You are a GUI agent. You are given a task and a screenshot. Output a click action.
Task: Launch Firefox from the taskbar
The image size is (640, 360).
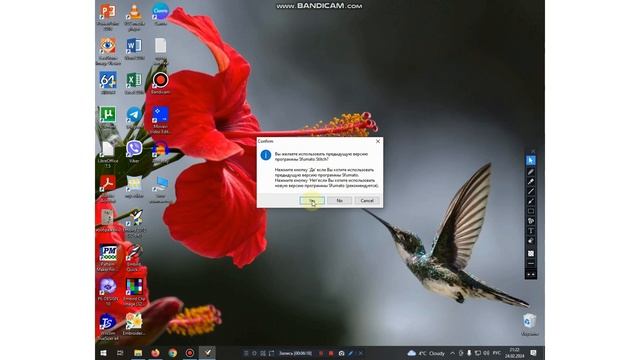click(156, 353)
